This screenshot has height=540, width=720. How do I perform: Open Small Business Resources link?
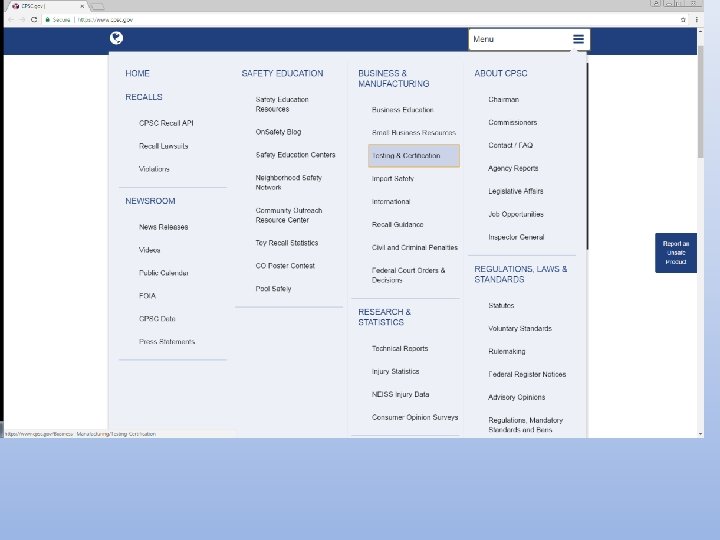tap(414, 133)
